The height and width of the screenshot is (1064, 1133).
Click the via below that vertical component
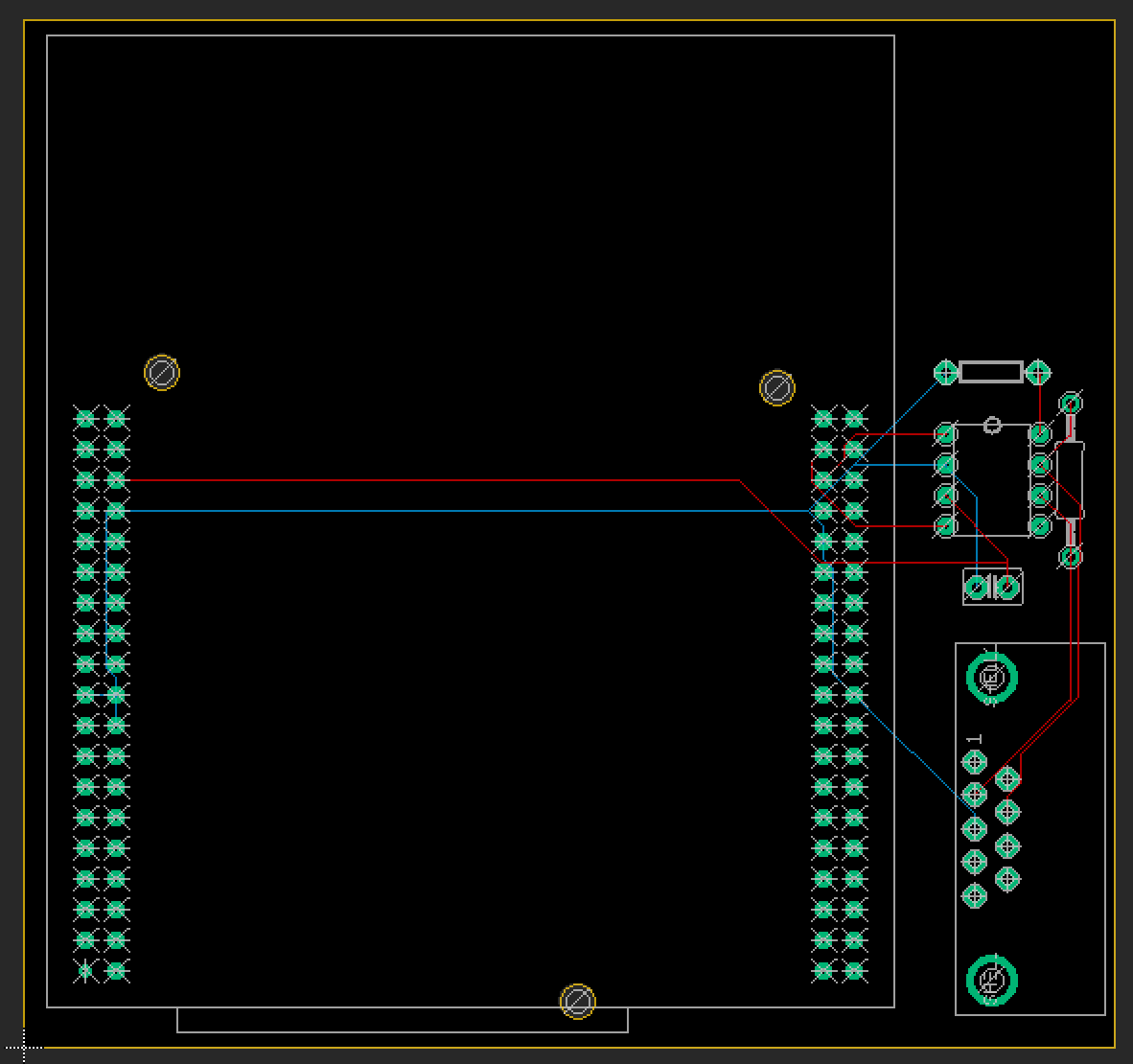1071,558
